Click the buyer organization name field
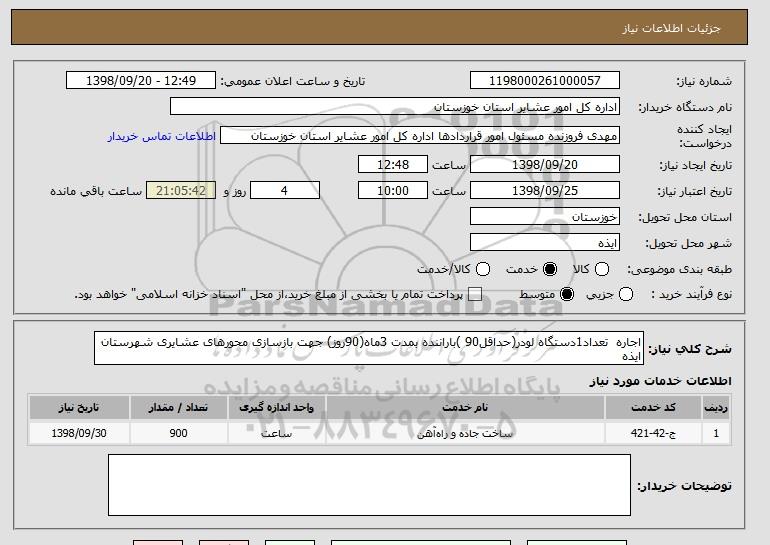This screenshot has height=545, width=770. 395,107
